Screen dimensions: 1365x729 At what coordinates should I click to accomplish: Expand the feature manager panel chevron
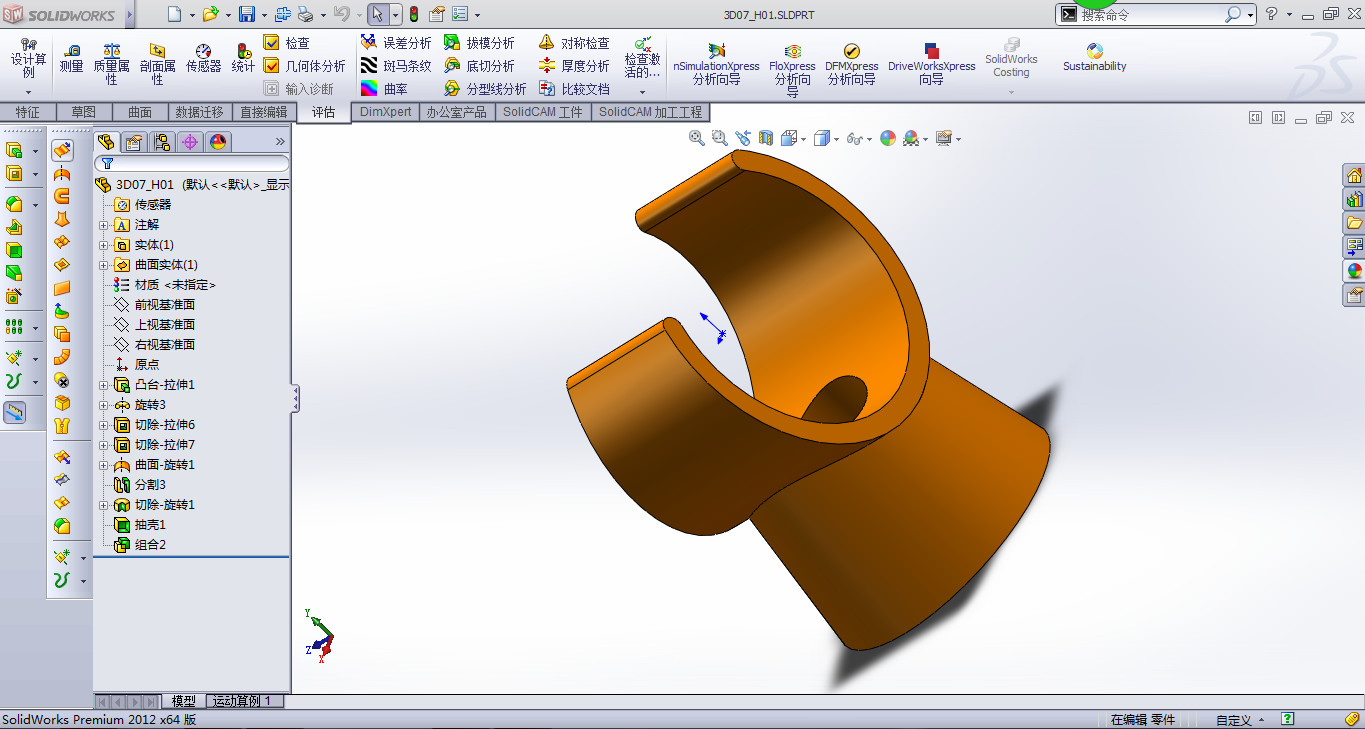[x=280, y=142]
